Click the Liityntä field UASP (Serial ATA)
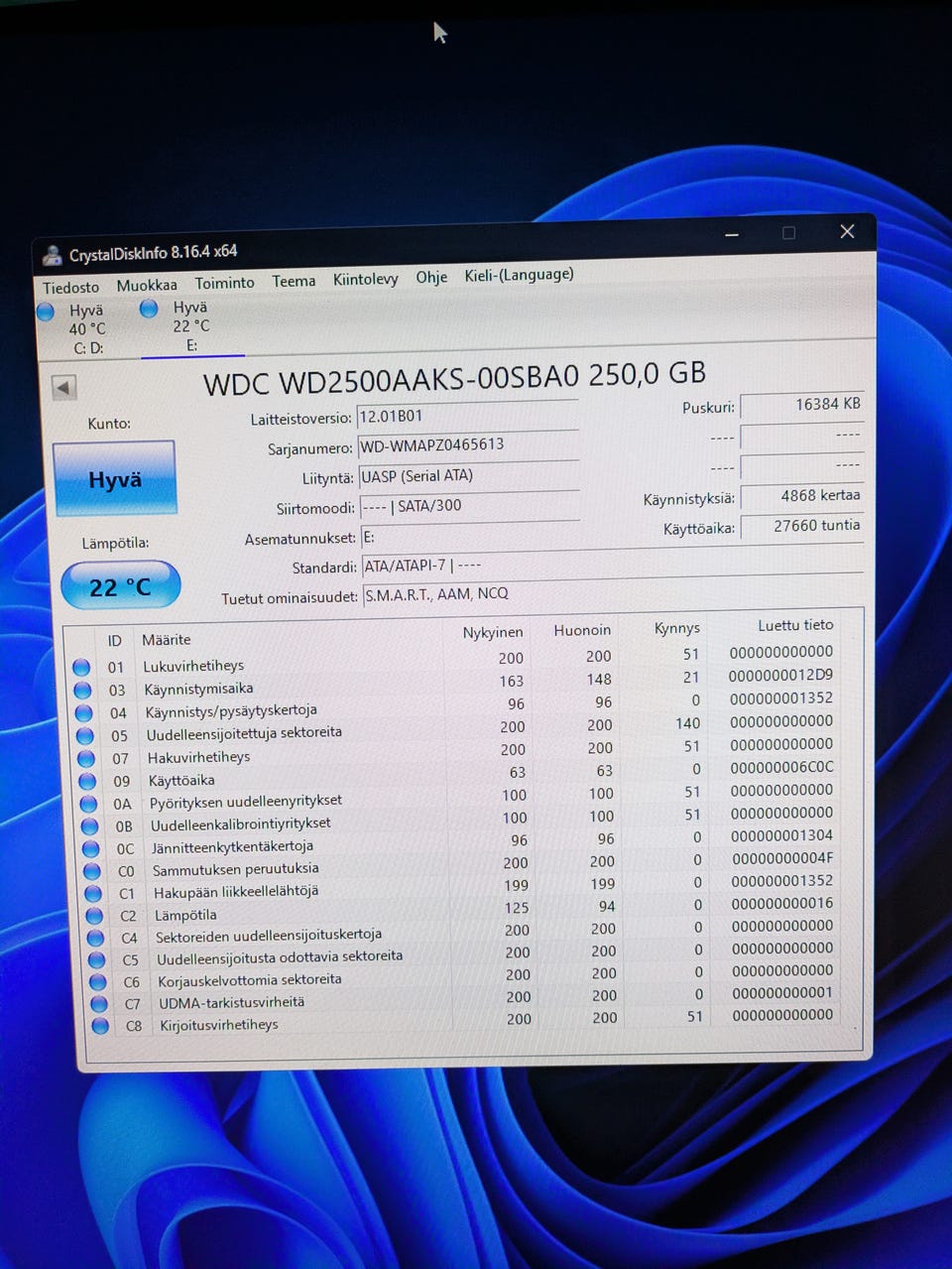This screenshot has width=952, height=1269. tap(469, 476)
